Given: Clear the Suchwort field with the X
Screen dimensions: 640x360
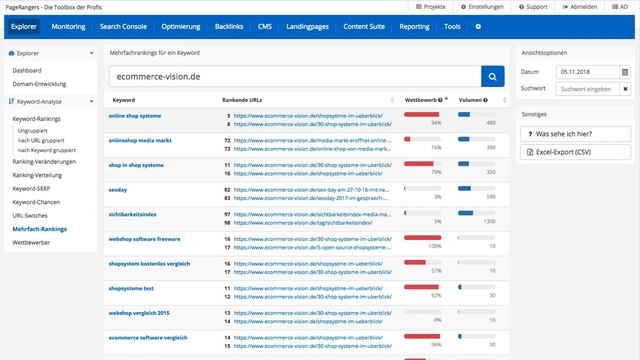Looking at the screenshot, I should 625,89.
